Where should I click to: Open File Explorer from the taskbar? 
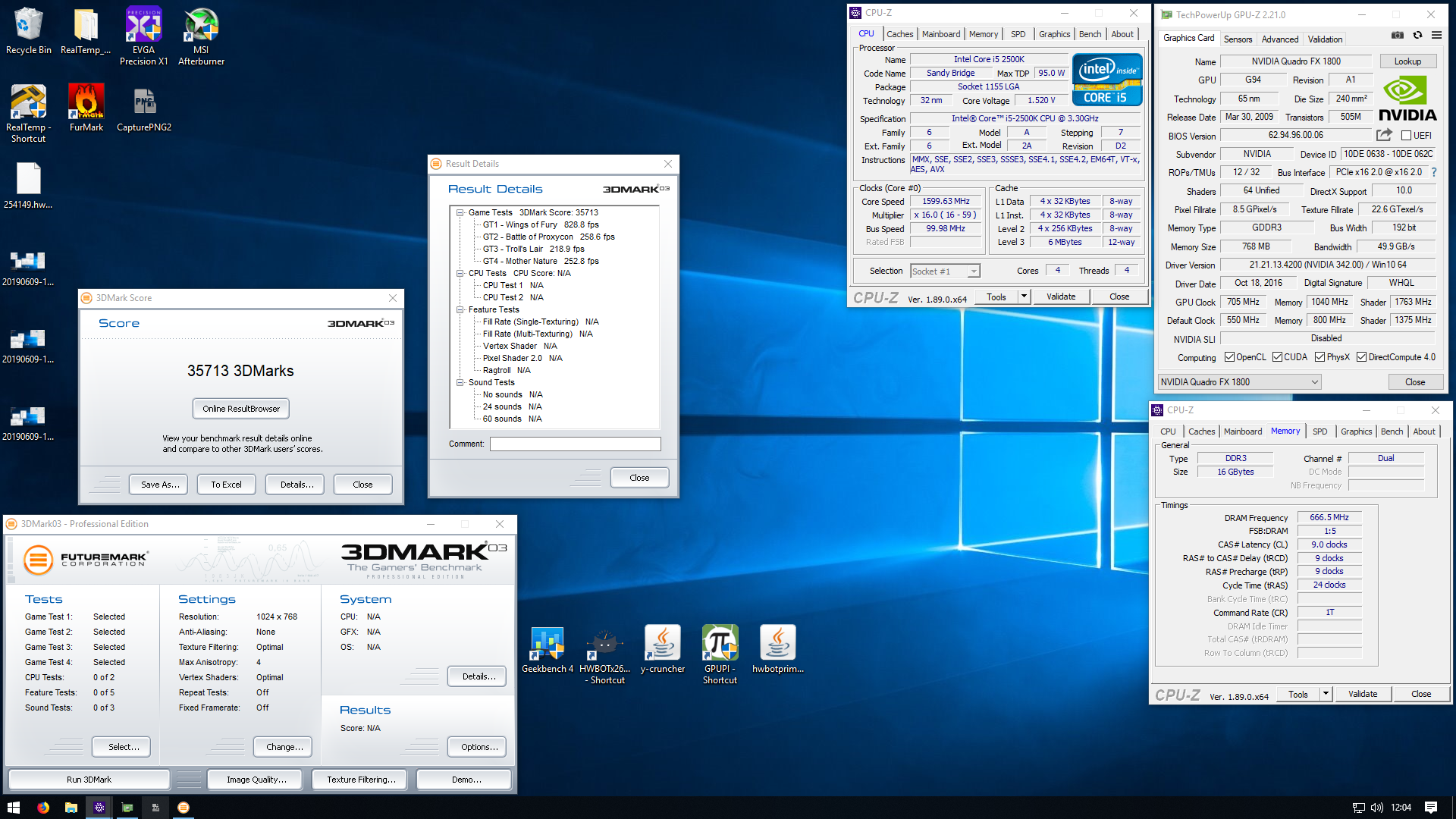click(71, 808)
